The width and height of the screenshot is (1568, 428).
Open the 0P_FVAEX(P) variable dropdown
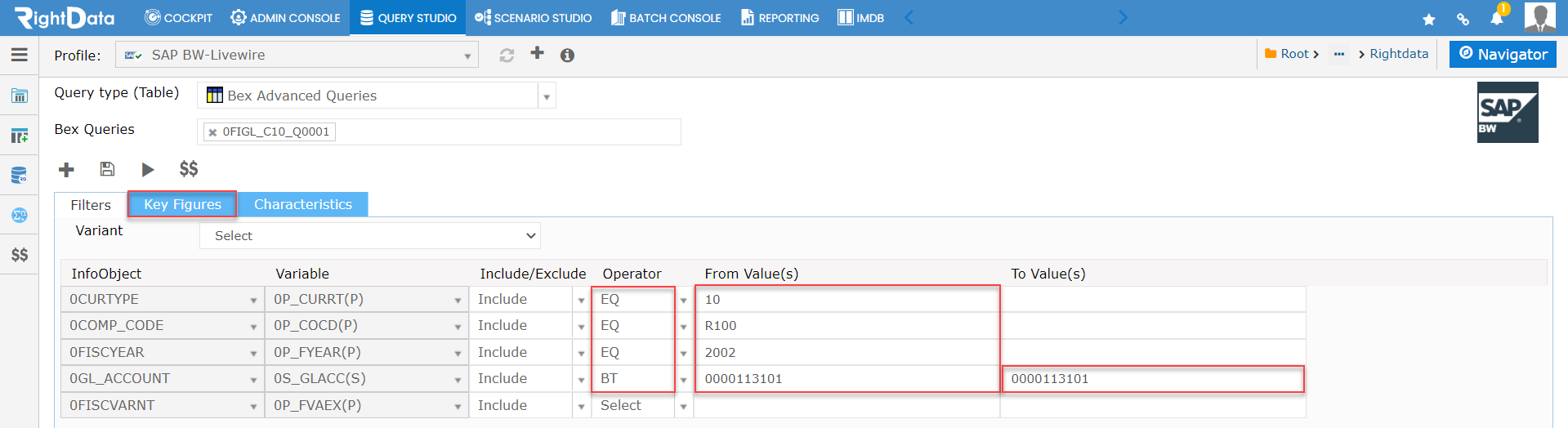click(x=367, y=405)
